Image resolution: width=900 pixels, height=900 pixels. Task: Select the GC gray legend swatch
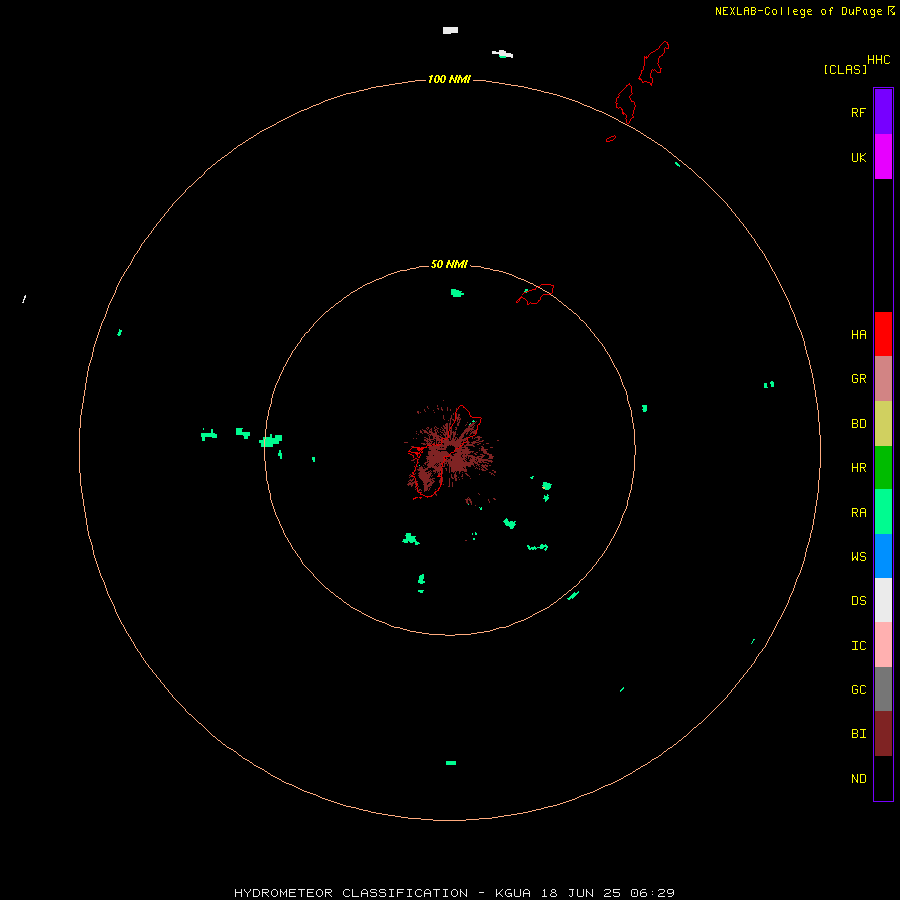pyautogui.click(x=883, y=689)
